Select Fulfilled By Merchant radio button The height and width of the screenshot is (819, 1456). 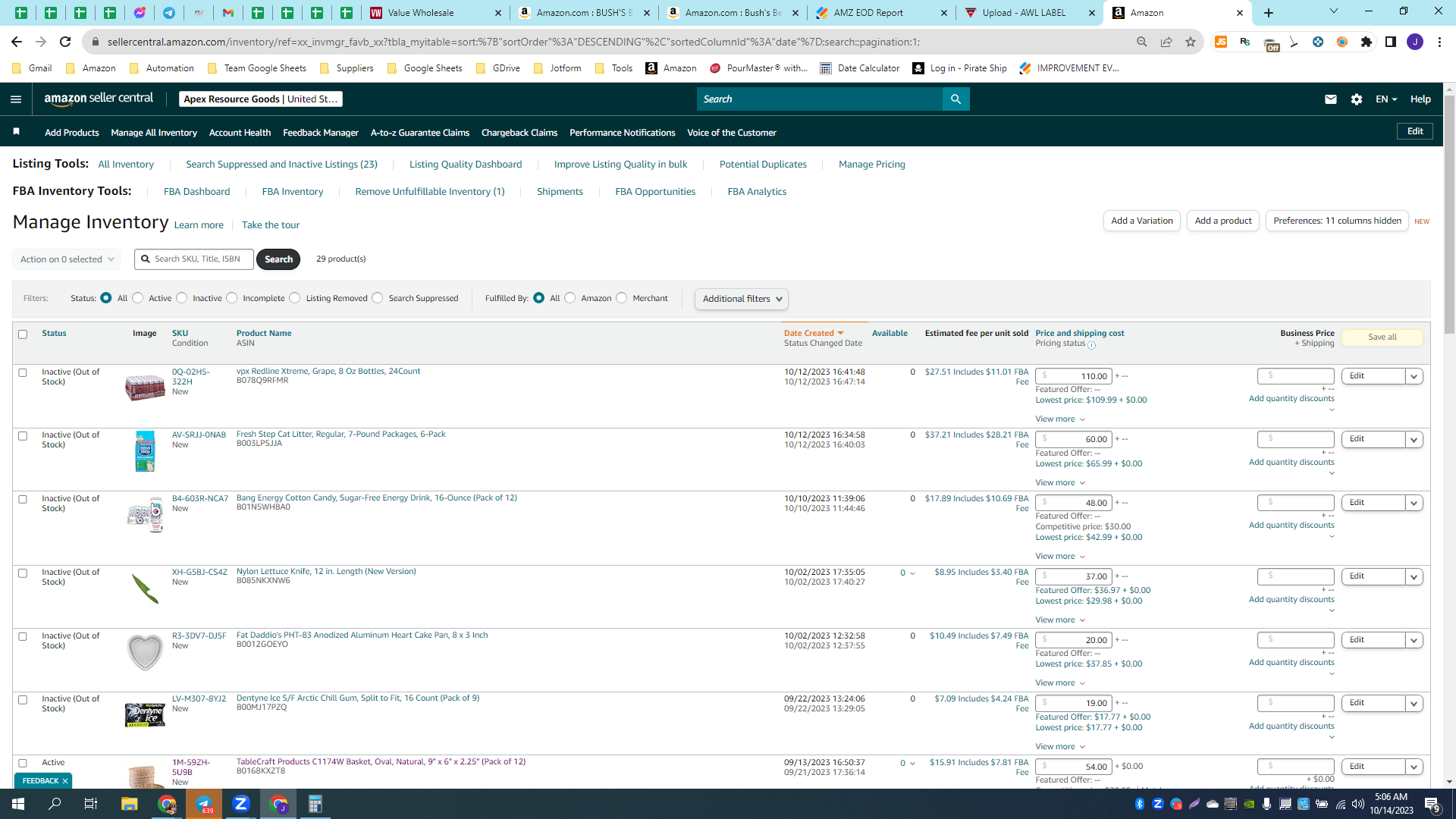coord(622,298)
